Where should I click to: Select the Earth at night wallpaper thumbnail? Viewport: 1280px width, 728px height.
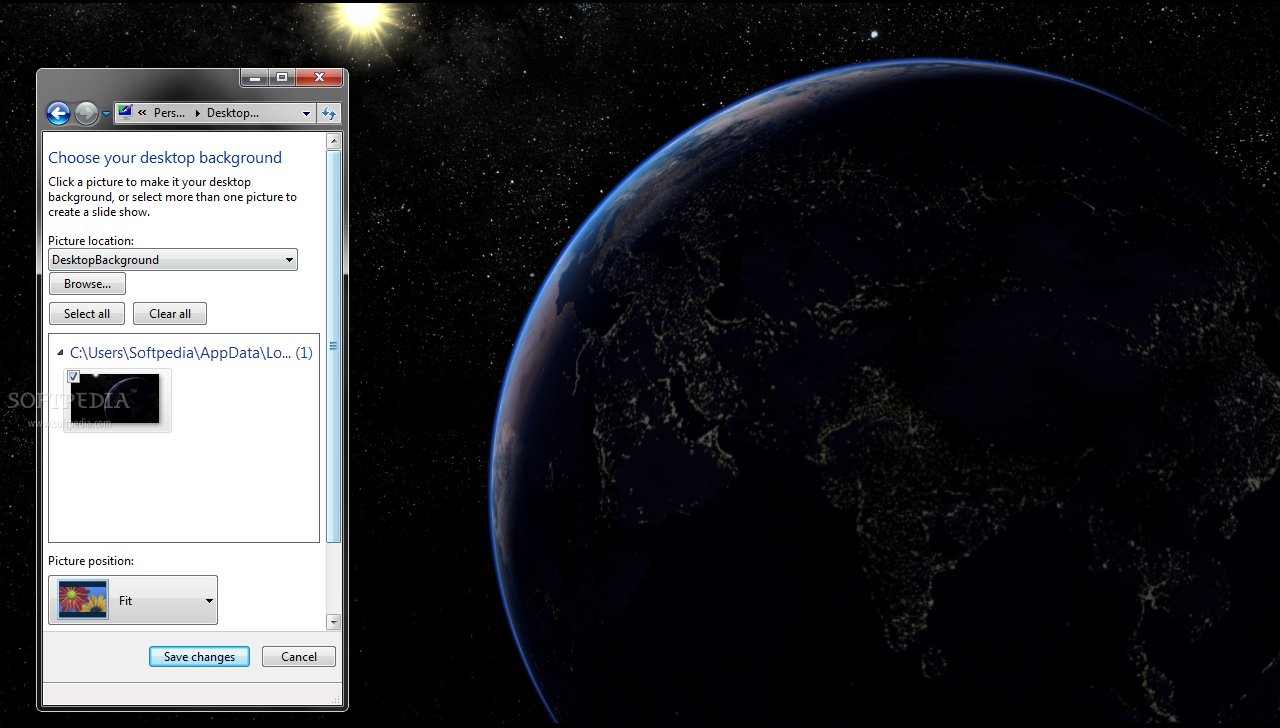116,400
